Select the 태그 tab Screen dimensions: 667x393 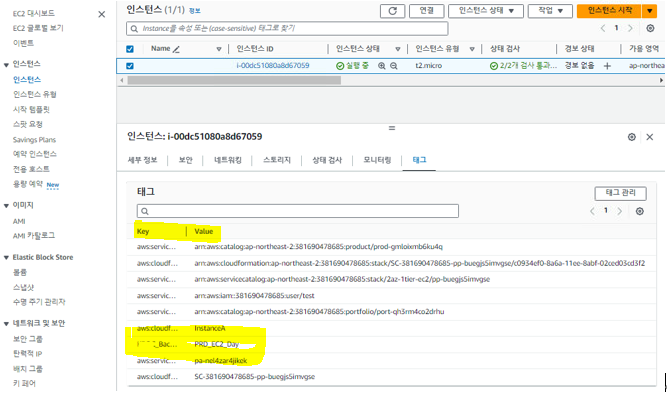[x=419, y=160]
